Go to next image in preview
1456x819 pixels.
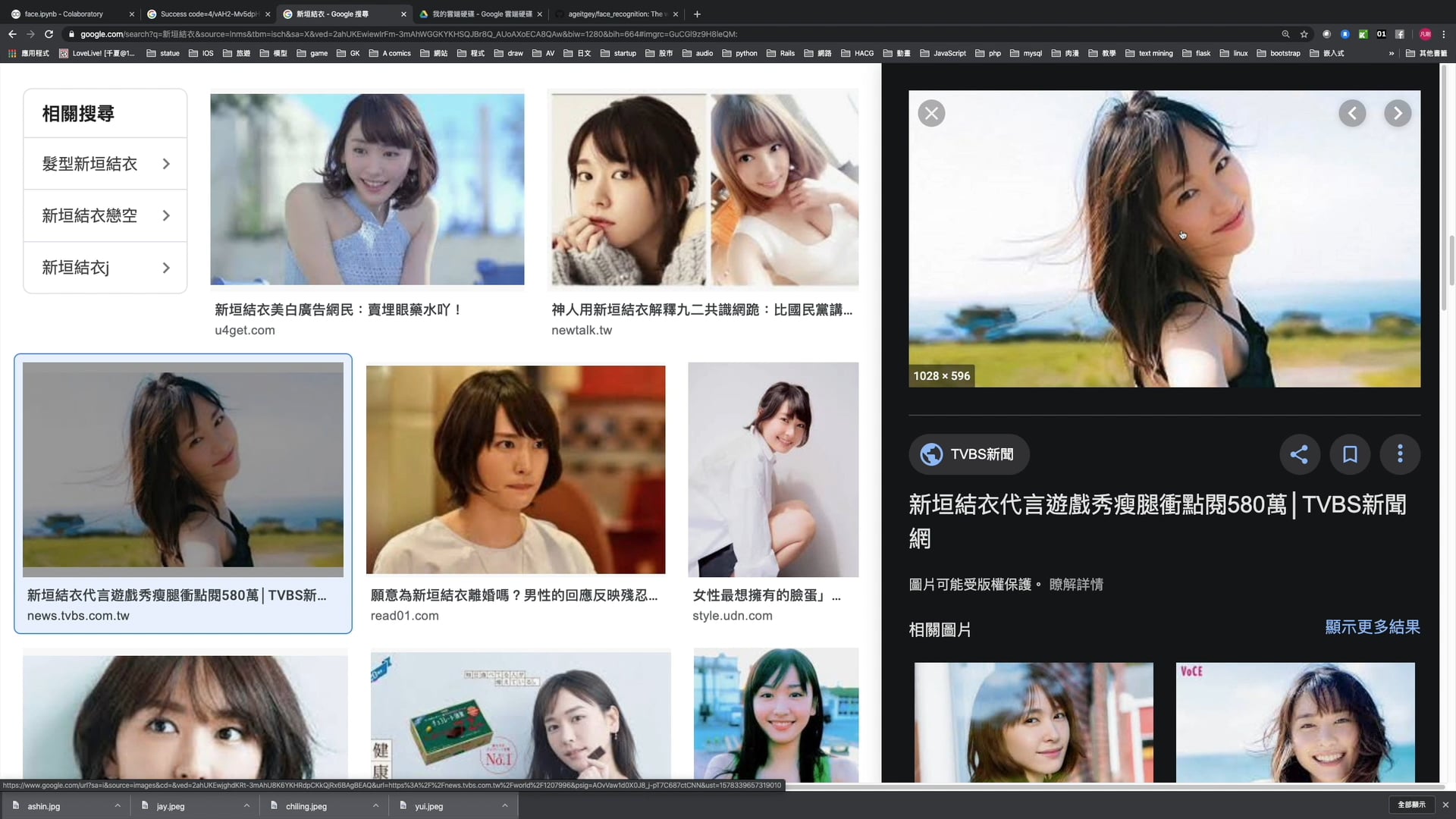(1398, 114)
